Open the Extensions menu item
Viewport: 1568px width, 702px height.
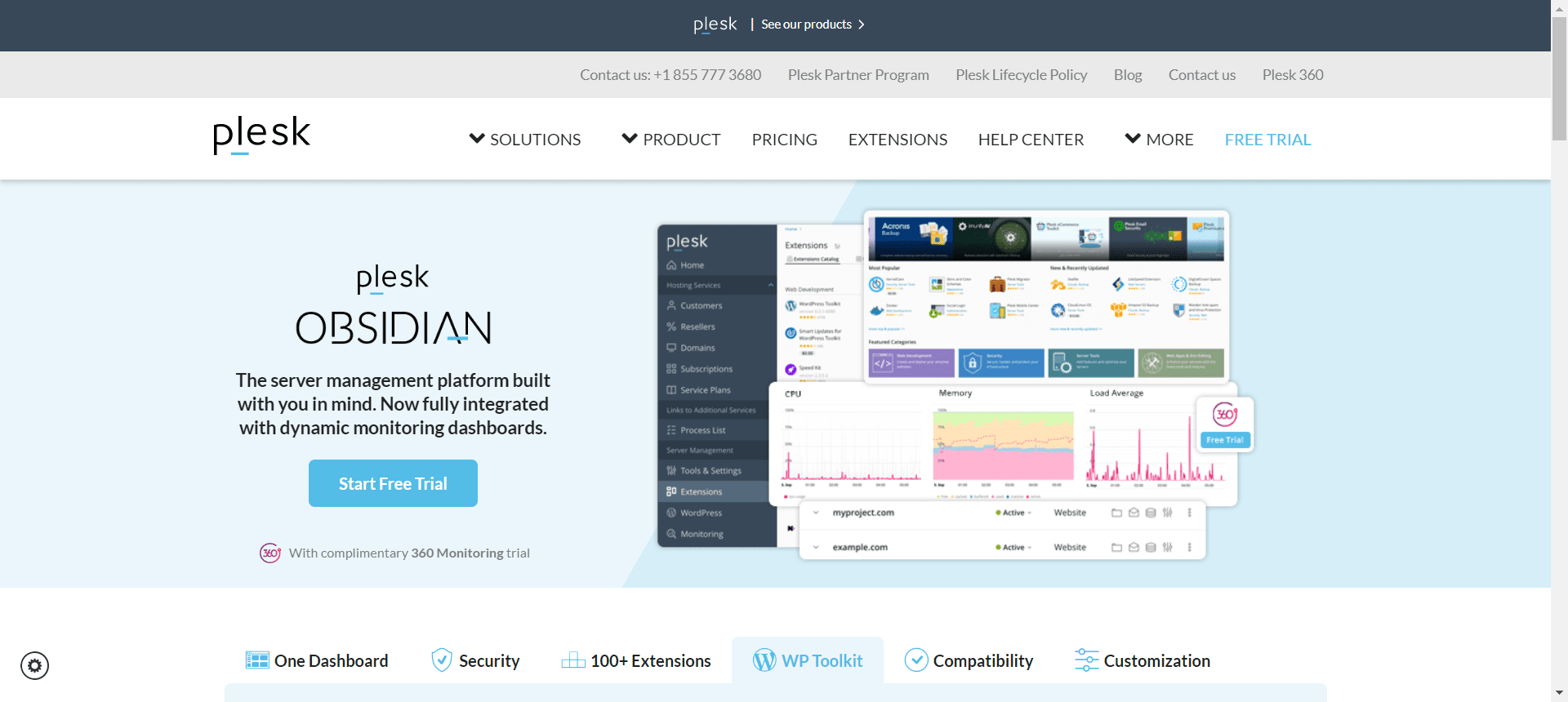898,140
